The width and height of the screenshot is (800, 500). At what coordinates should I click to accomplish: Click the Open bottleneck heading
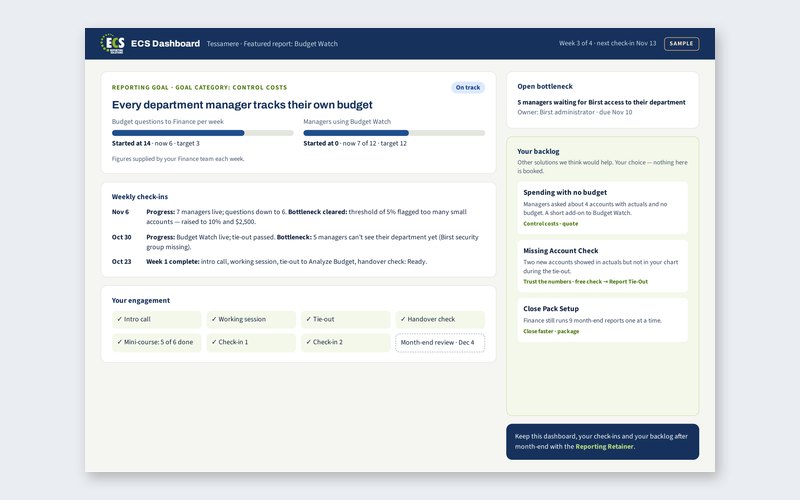(545, 86)
